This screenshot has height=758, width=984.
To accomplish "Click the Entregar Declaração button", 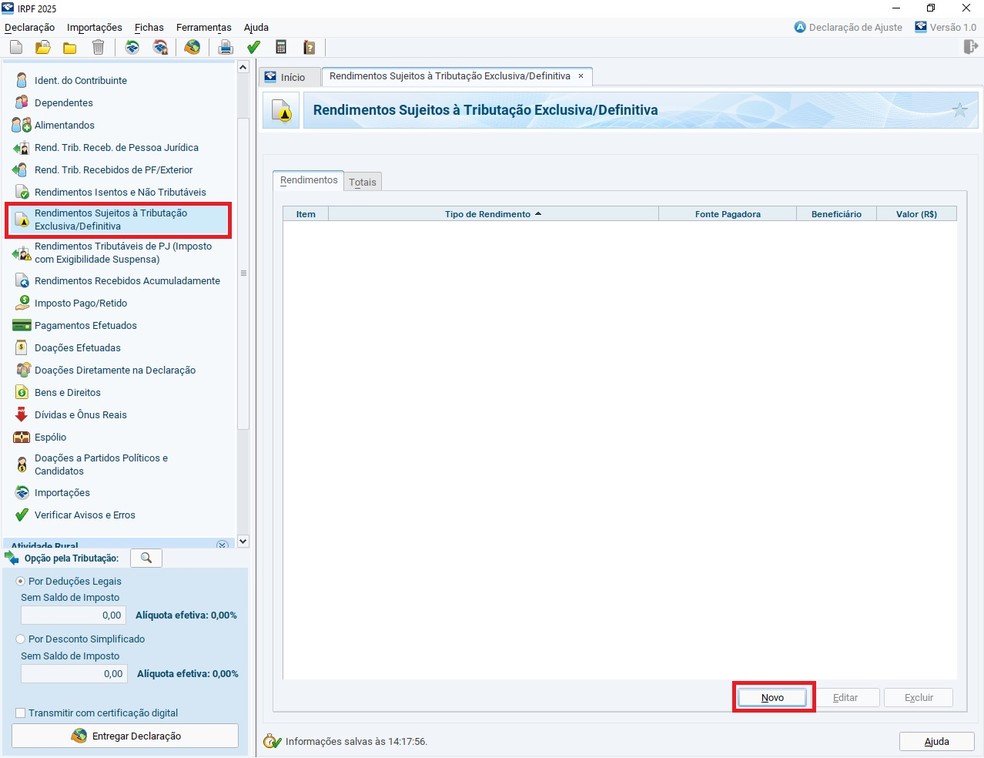I will pyautogui.click(x=125, y=736).
